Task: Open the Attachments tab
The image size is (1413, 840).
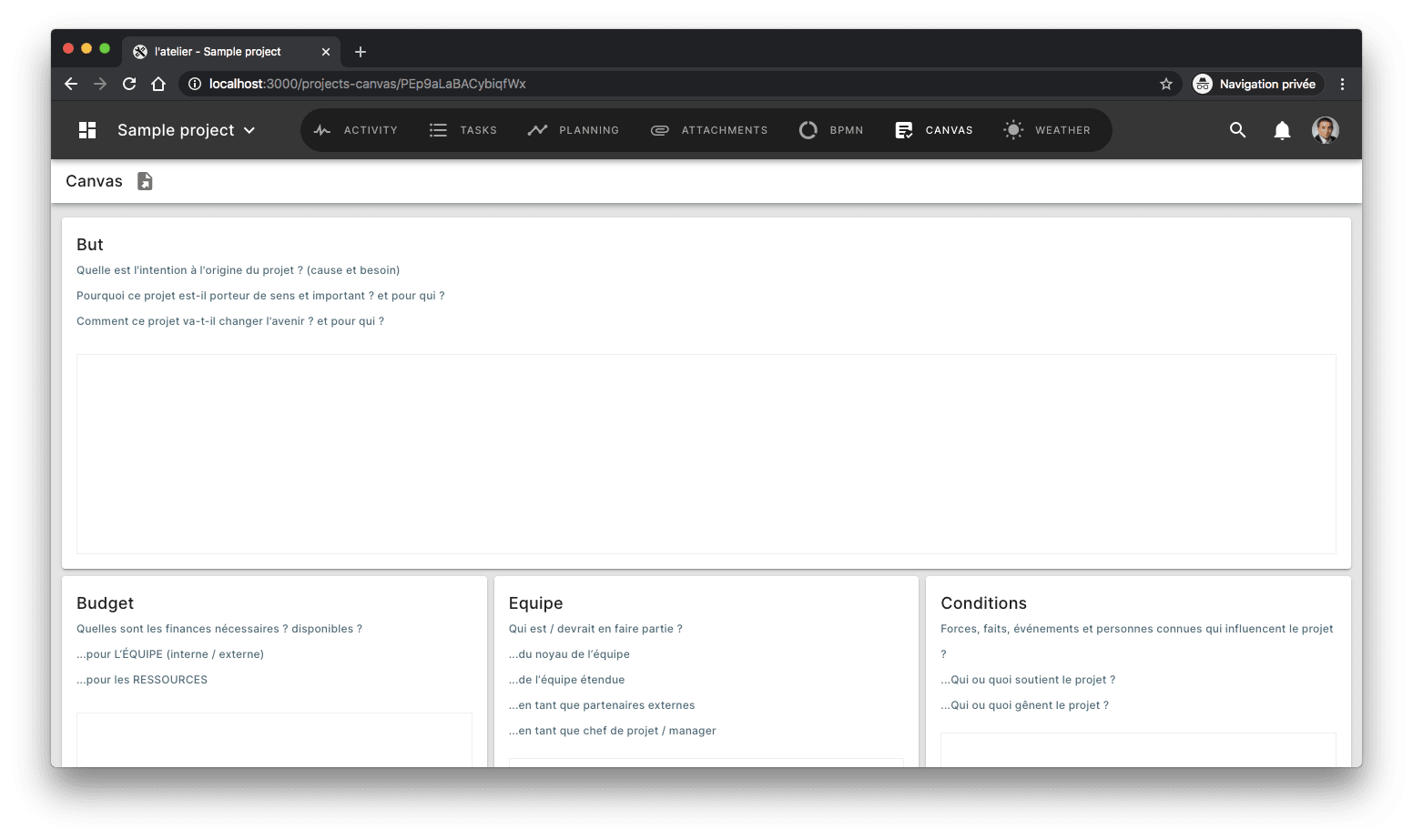Action: 709,130
